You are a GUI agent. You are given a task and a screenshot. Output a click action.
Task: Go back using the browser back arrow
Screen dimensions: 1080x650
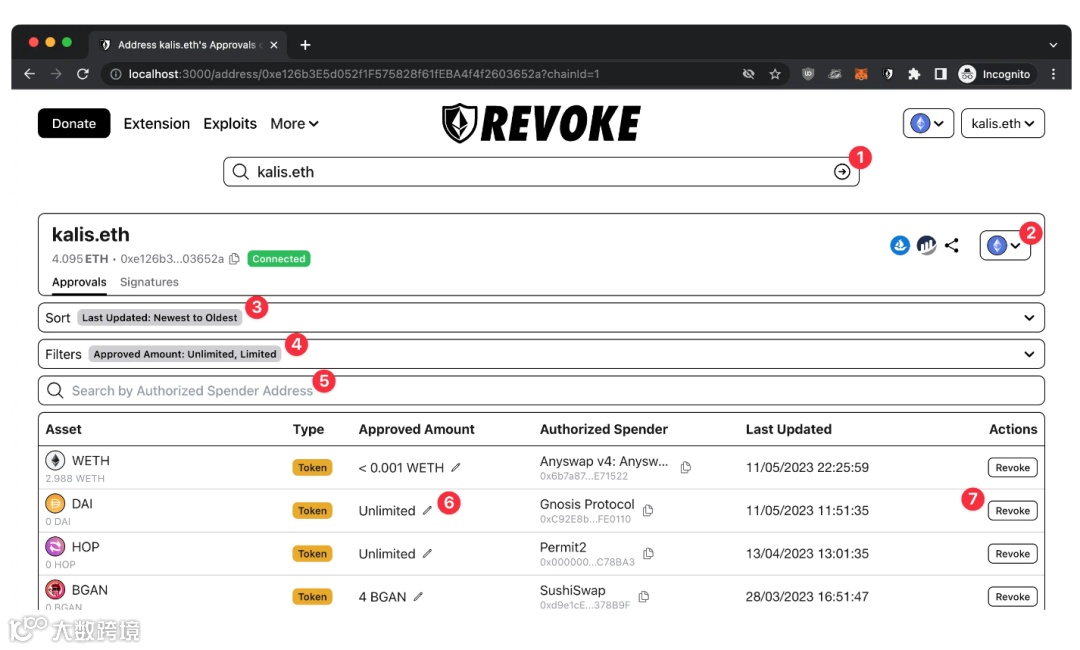29,74
